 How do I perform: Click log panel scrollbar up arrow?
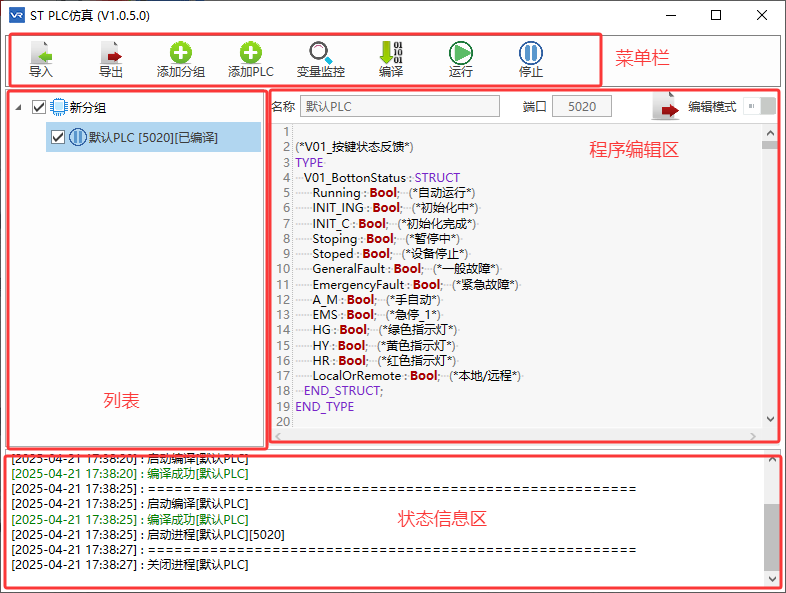click(772, 459)
